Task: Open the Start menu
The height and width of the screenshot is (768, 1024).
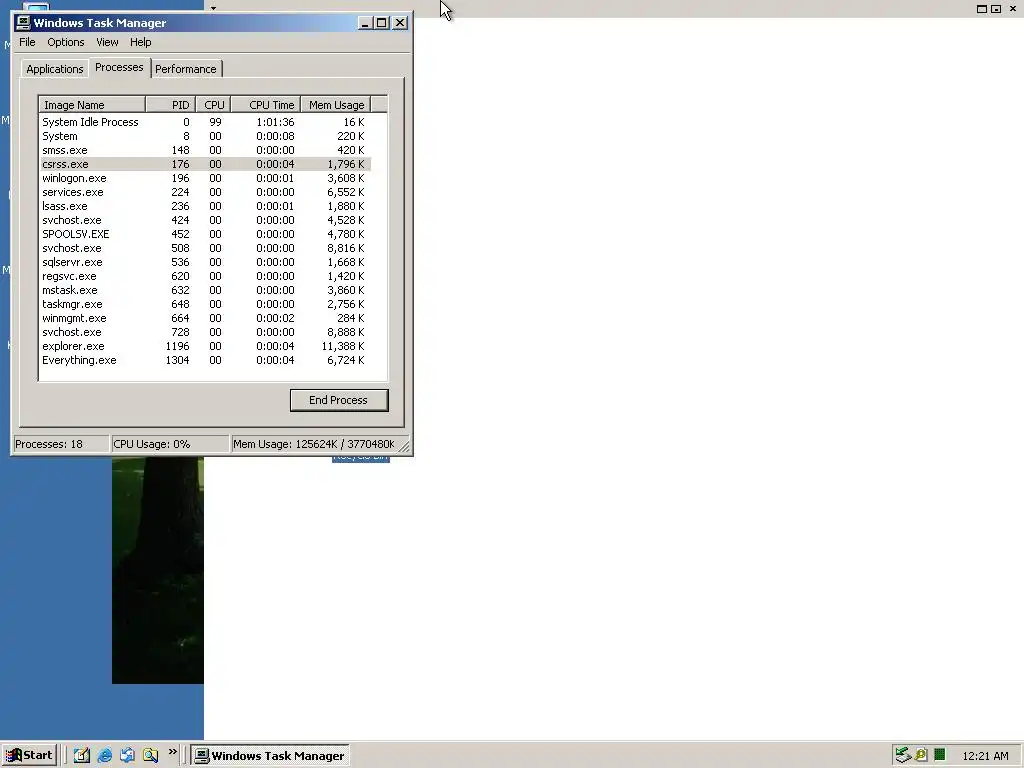Action: 29,755
